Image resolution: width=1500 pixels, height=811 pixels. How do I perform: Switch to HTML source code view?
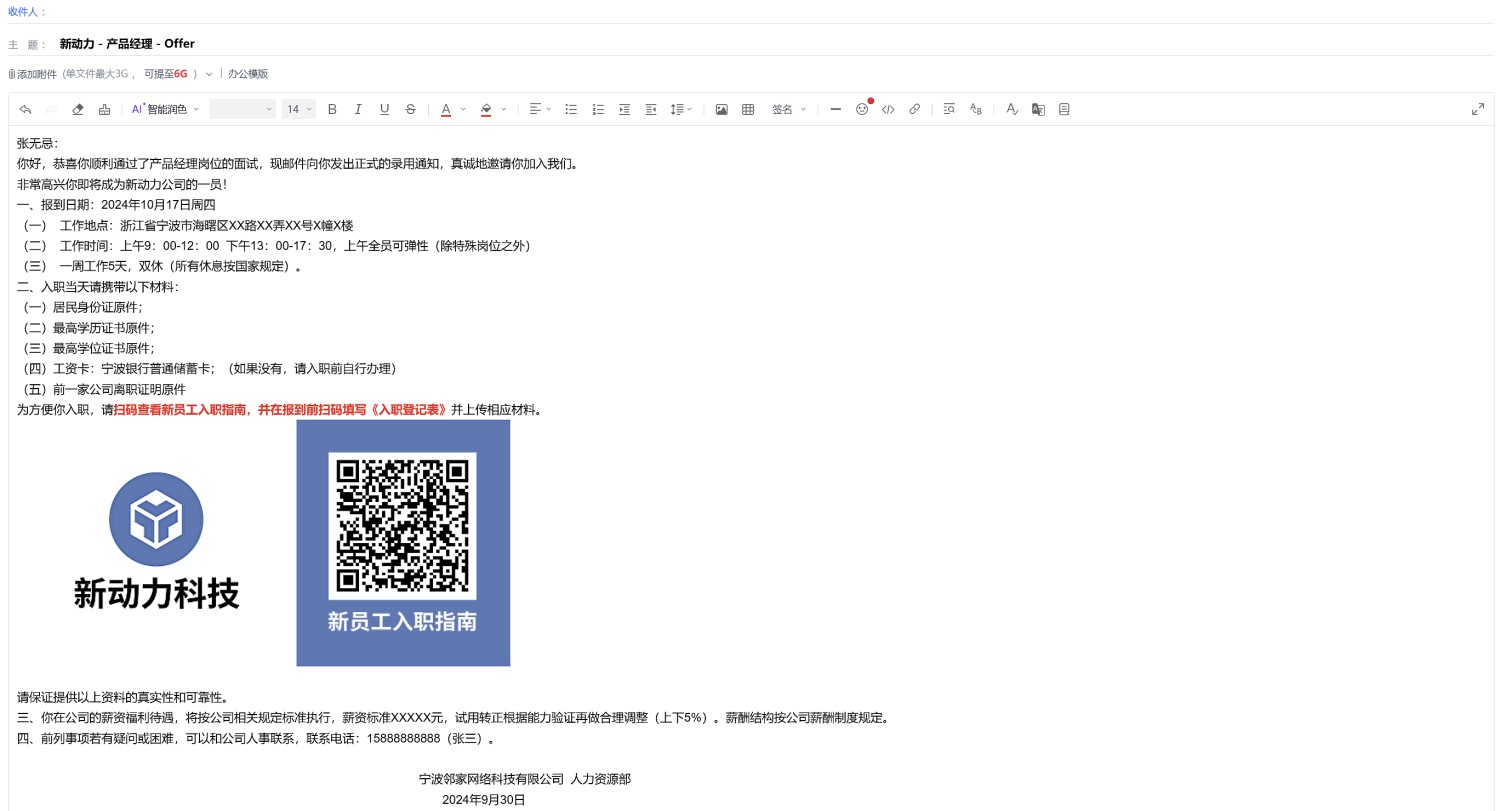[888, 109]
